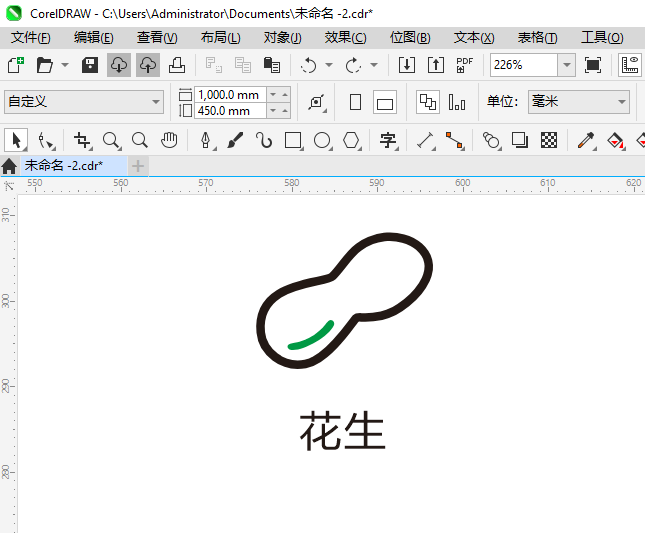The width and height of the screenshot is (645, 533).
Task: Select the Connector tool
Action: click(455, 141)
